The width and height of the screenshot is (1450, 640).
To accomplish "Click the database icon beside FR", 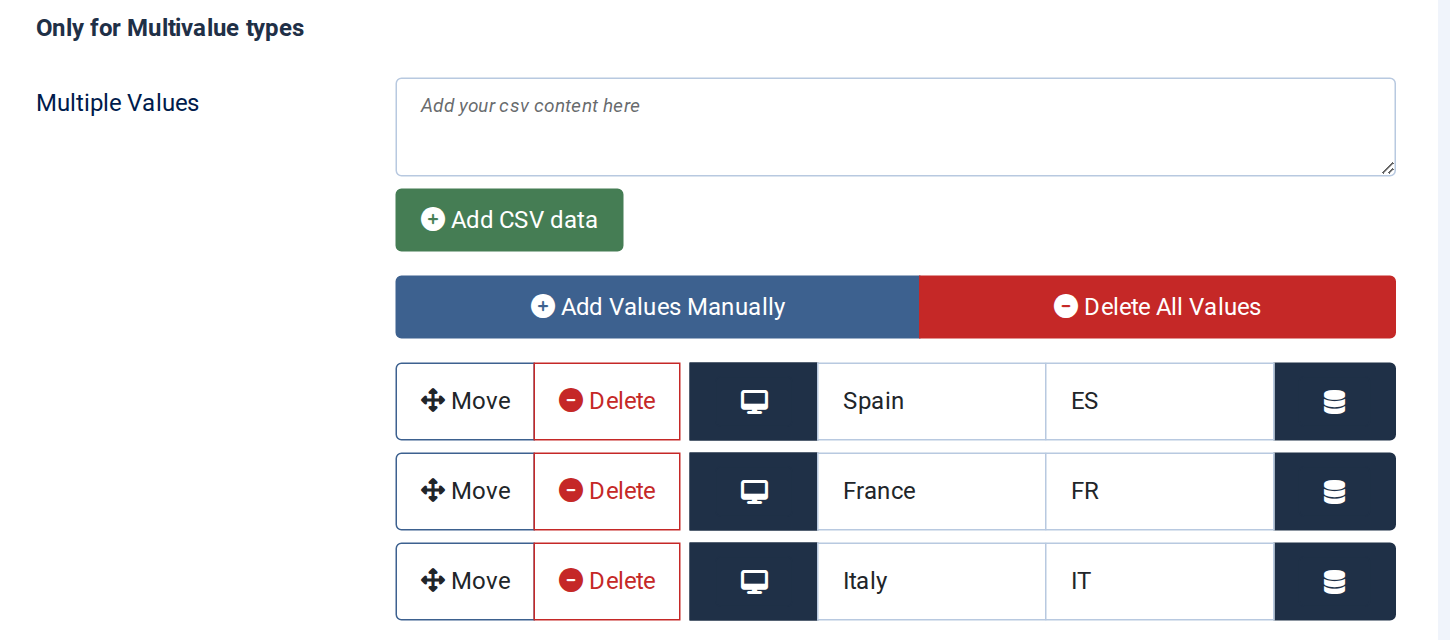I will [1334, 491].
